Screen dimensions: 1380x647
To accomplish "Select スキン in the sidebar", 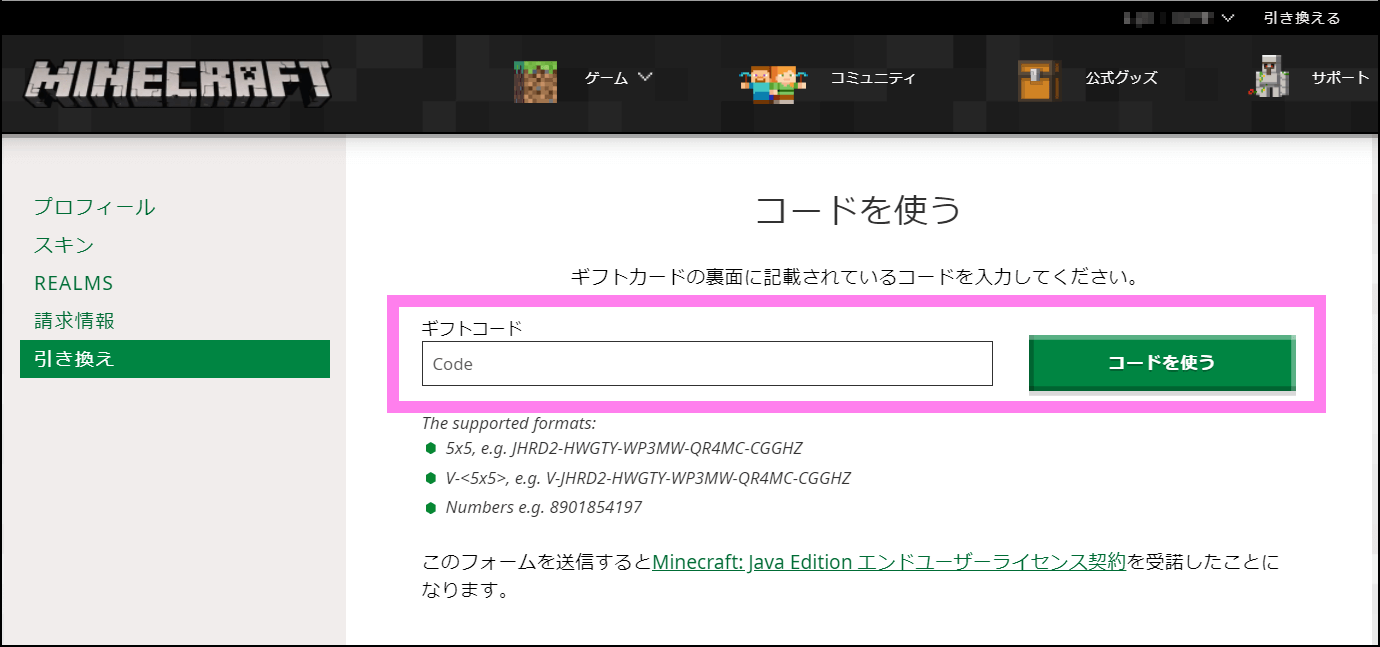I will tap(62, 245).
